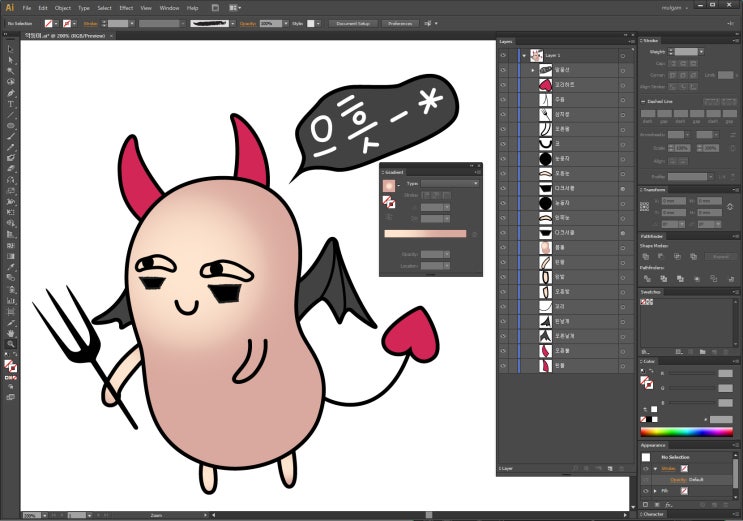Image resolution: width=743 pixels, height=521 pixels.
Task: Select the Lasso tool
Action: (x=10, y=82)
